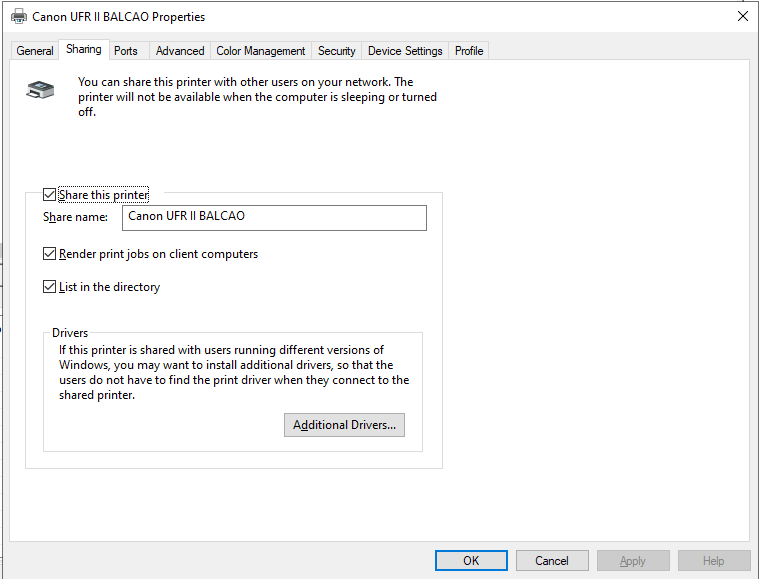This screenshot has height=579, width=759.
Task: Confirm the settings with OK
Action: (x=471, y=561)
